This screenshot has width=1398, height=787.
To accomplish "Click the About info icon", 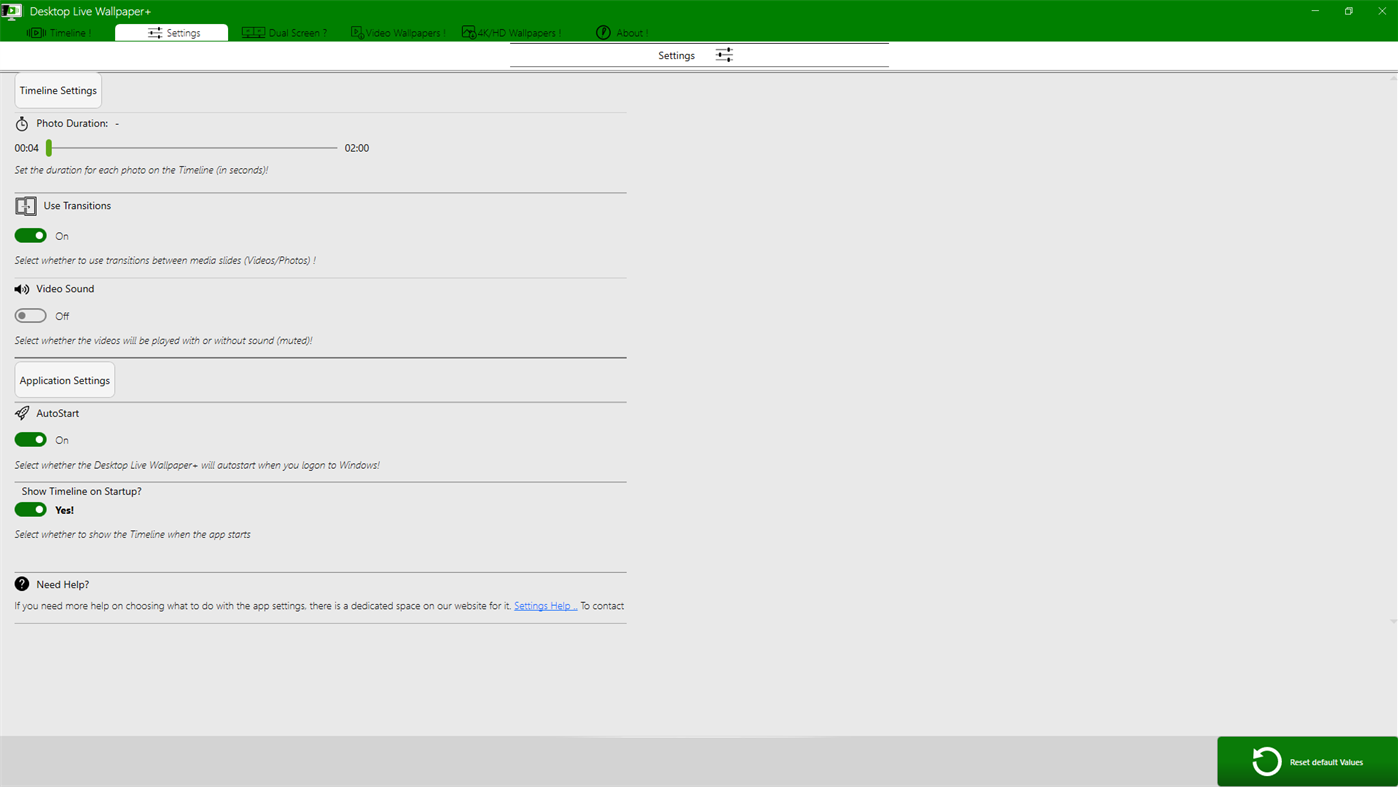I will click(601, 31).
